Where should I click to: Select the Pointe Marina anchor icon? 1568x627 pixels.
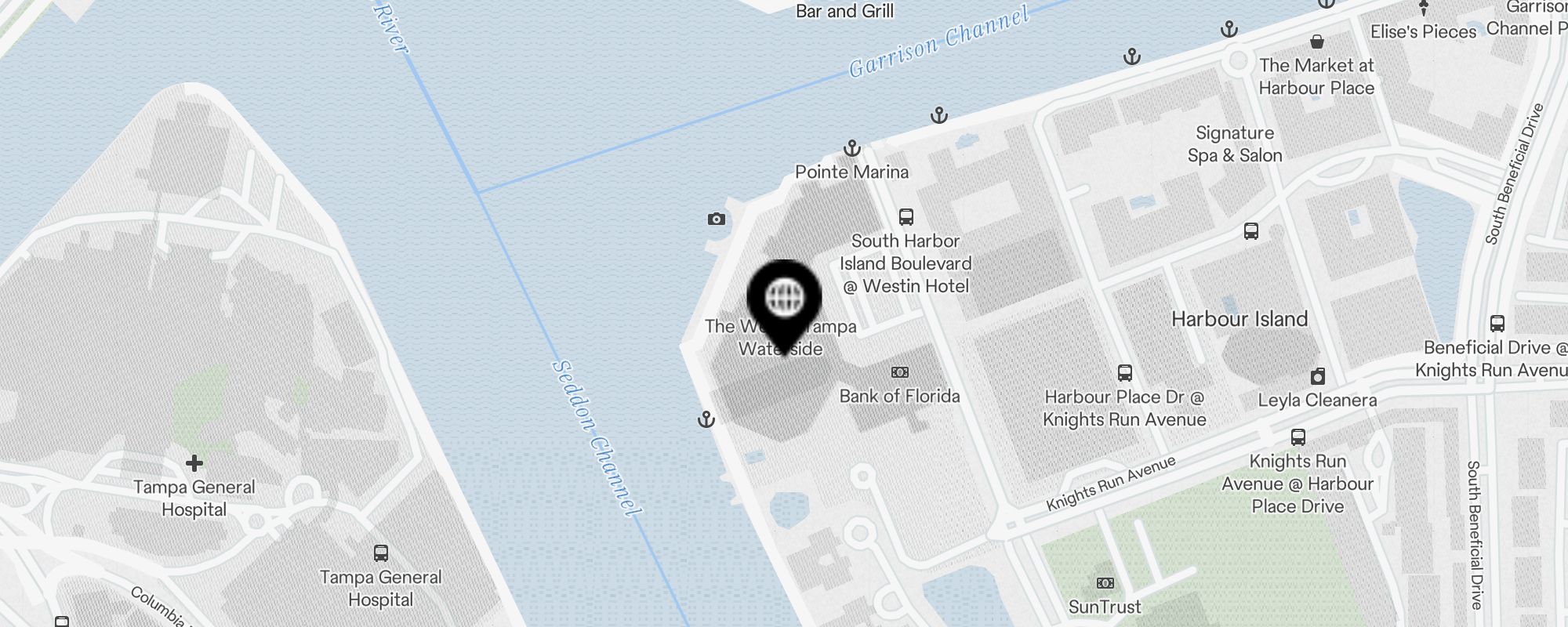tap(852, 148)
